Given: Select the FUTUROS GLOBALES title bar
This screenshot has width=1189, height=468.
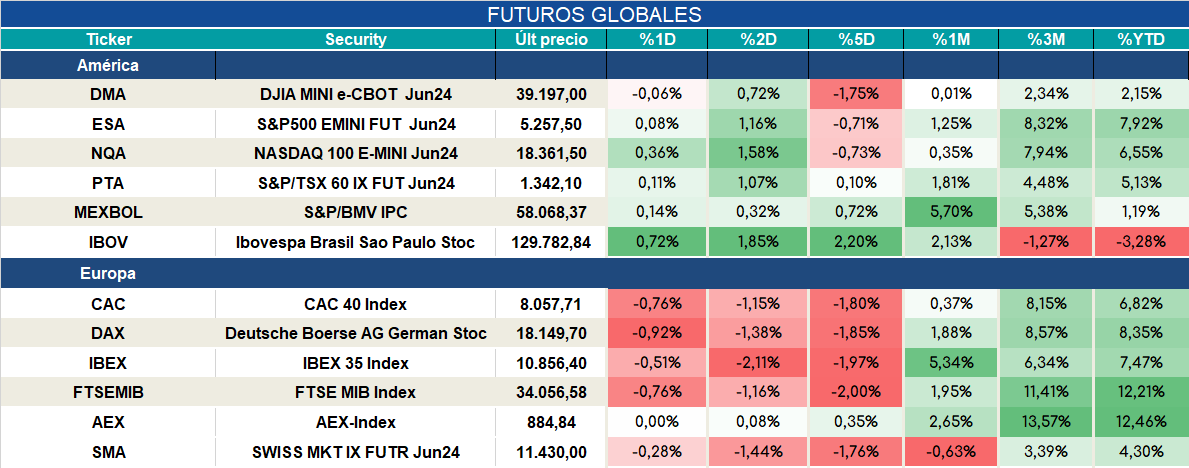Looking at the screenshot, I should [x=594, y=14].
